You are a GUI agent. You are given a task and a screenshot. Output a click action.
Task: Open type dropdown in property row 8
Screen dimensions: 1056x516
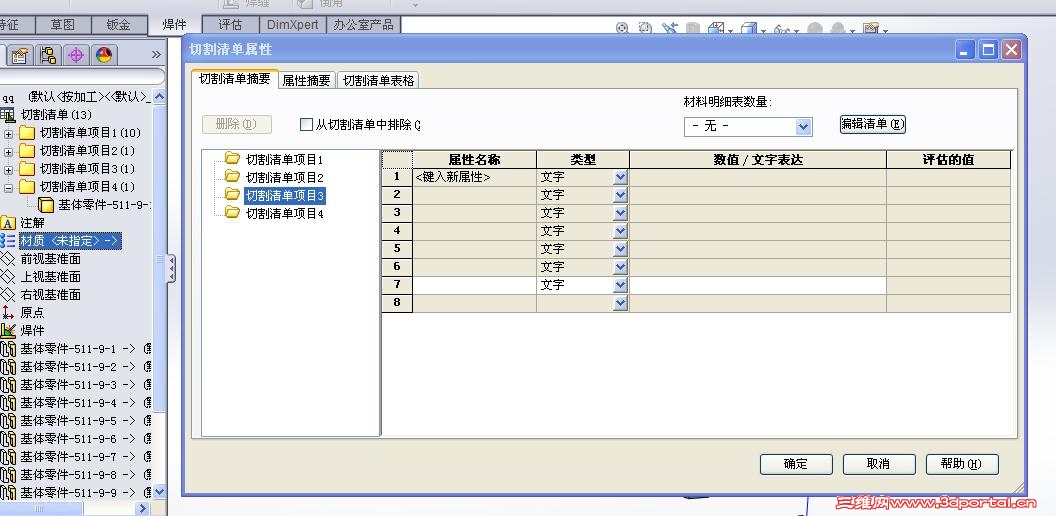pyautogui.click(x=620, y=303)
